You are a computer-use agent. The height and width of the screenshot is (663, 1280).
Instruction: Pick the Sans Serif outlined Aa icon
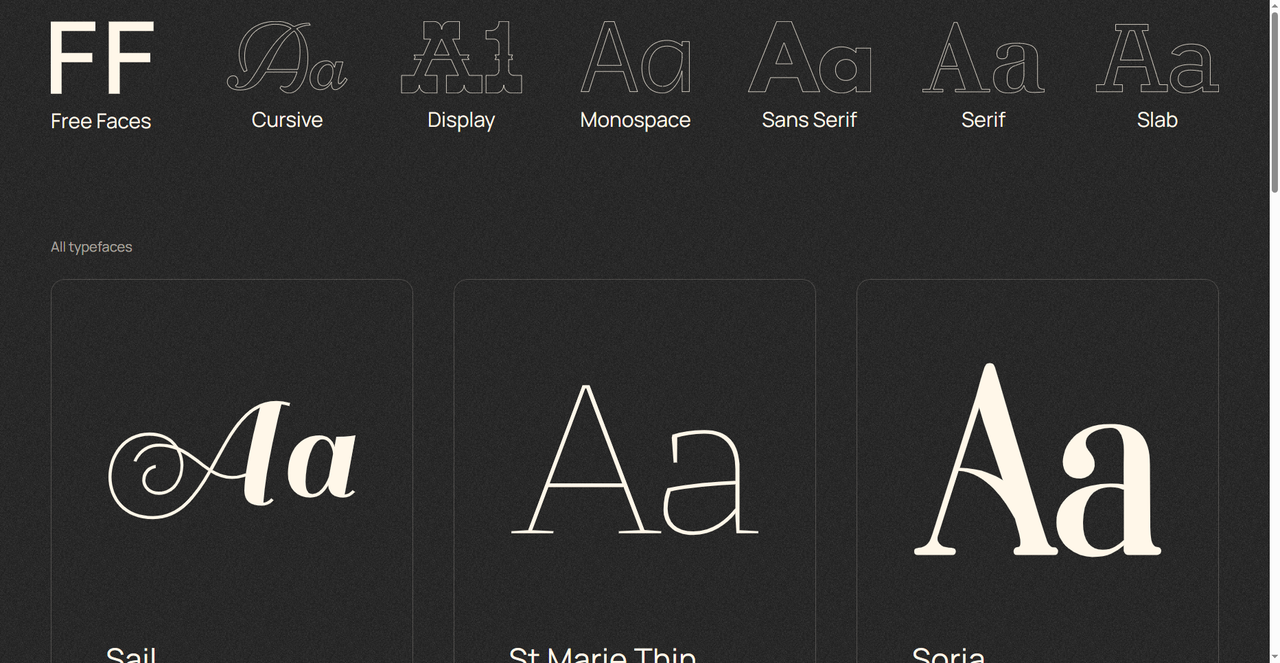[x=809, y=58]
